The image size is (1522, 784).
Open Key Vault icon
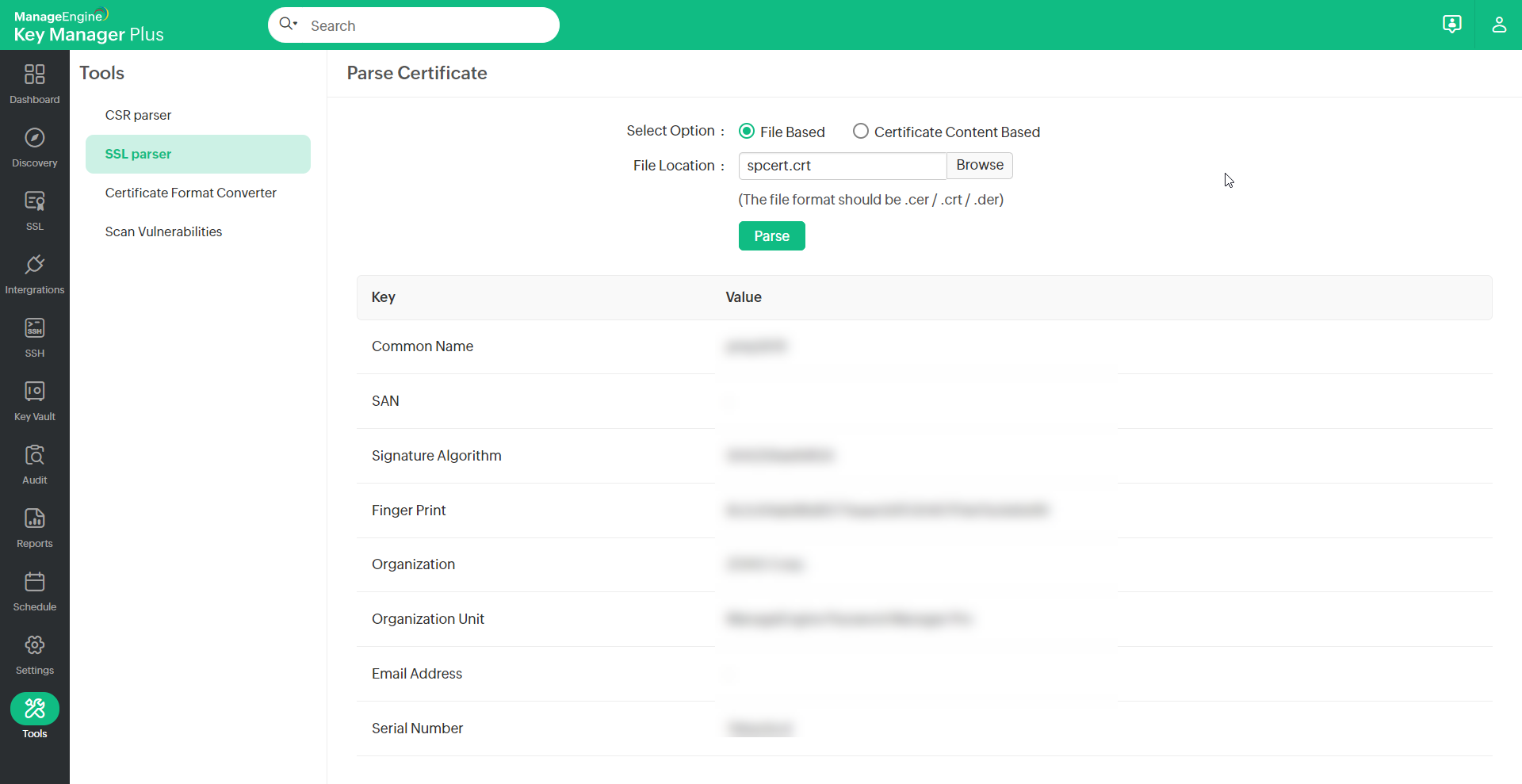(x=35, y=392)
